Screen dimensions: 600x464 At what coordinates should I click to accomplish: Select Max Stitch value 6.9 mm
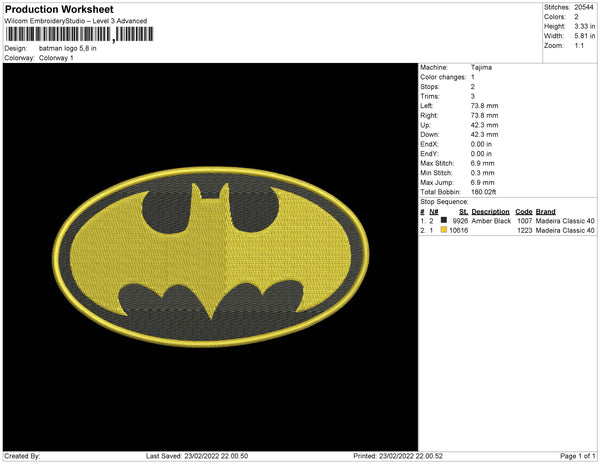point(483,163)
